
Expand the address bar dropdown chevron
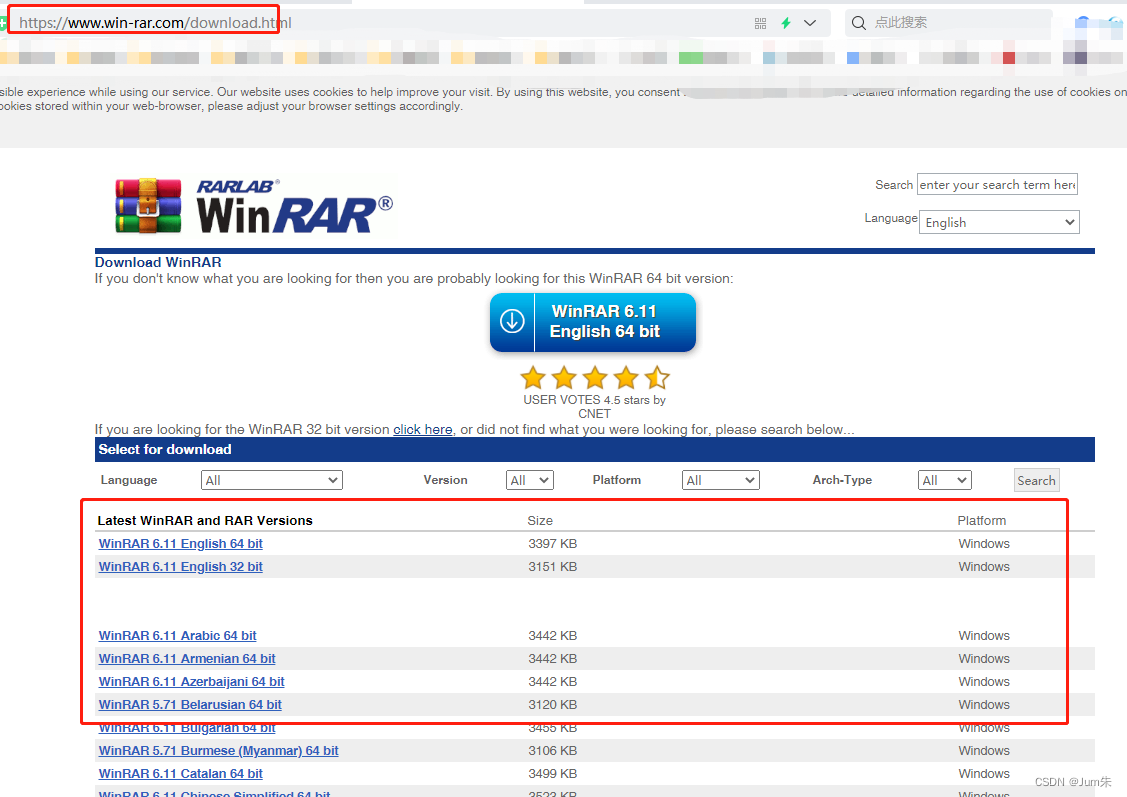coord(810,23)
